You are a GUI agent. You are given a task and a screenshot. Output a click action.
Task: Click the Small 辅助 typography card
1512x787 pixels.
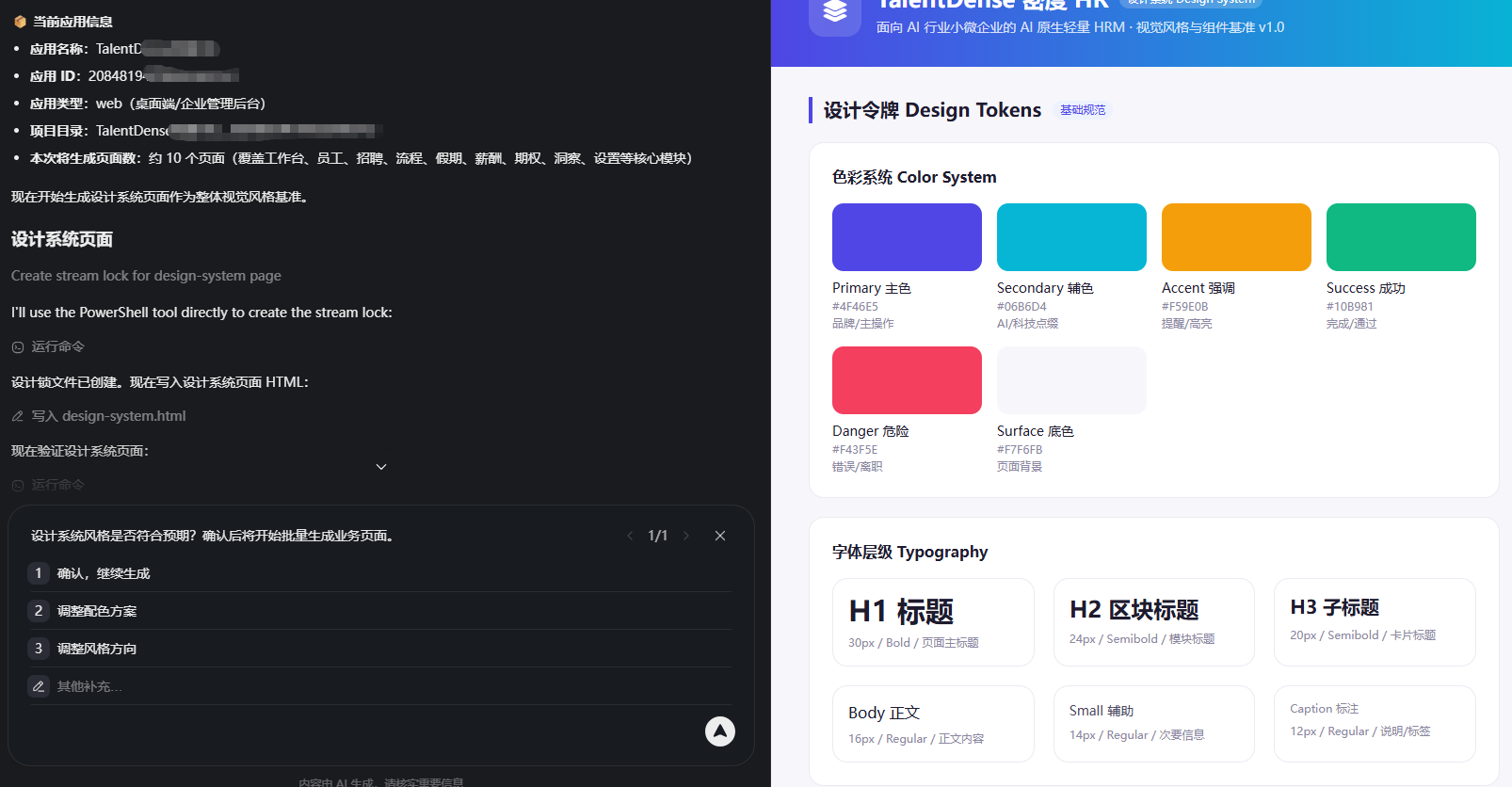point(1153,724)
